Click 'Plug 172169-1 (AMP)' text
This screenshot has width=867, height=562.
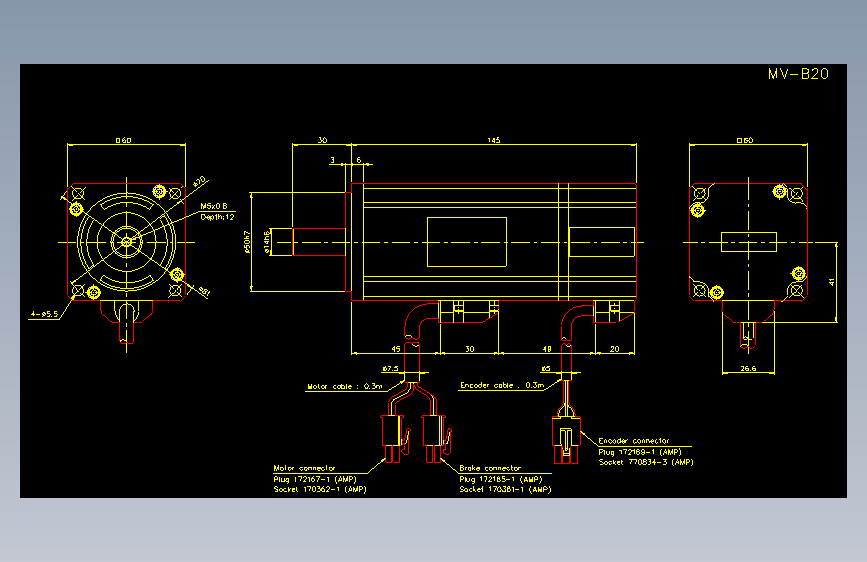(x=640, y=452)
